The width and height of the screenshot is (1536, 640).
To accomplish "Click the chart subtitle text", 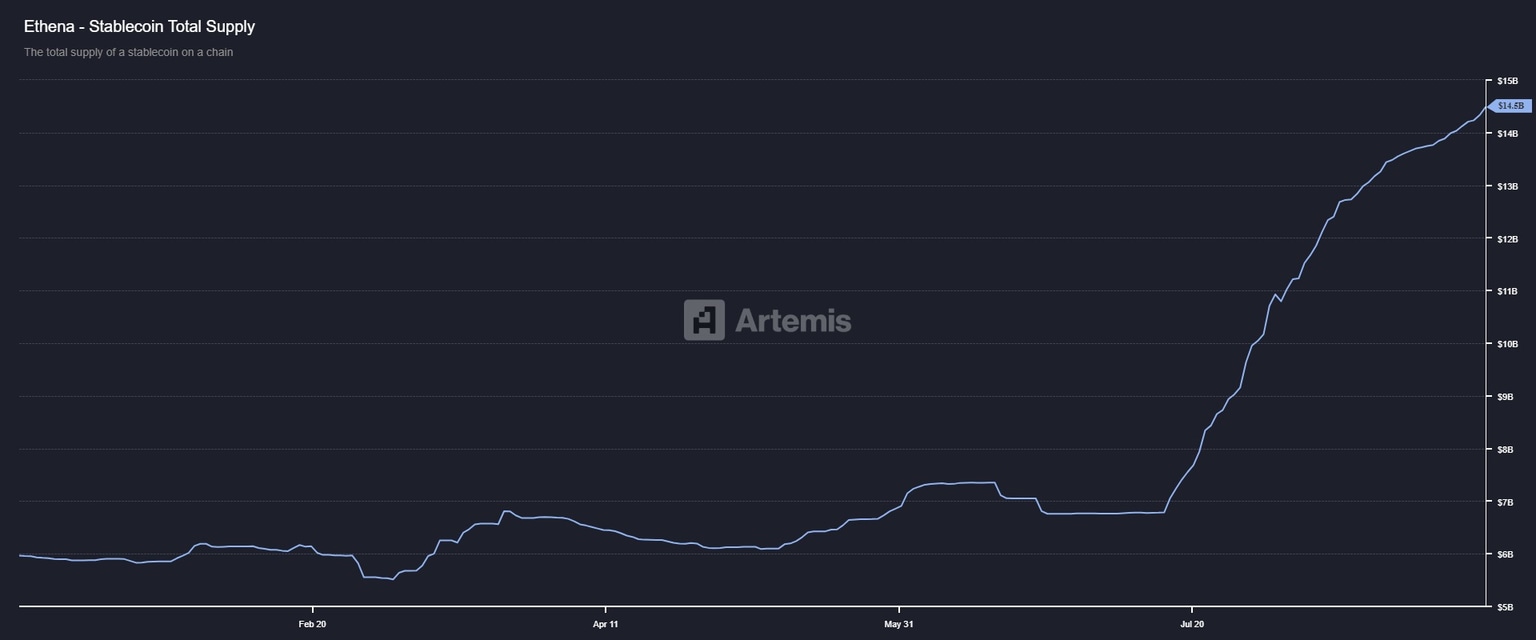I will 130,51.
